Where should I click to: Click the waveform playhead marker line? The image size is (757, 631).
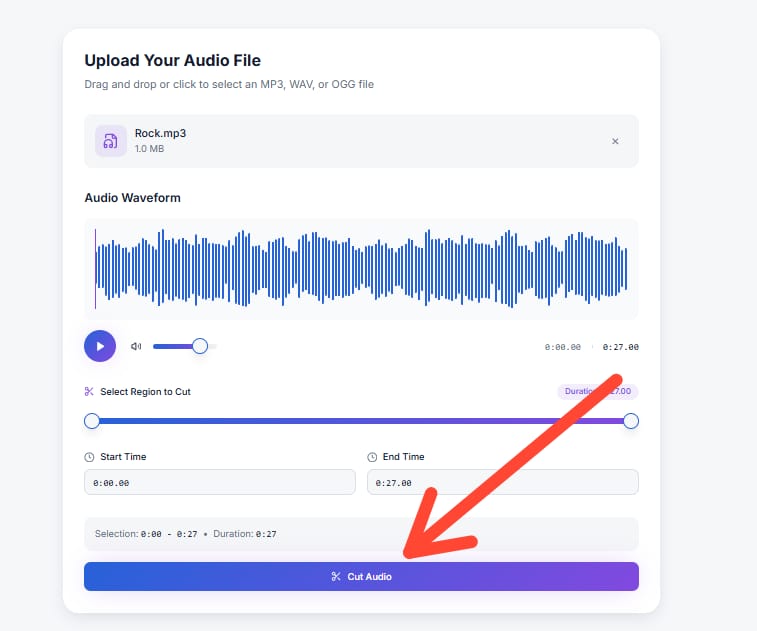coord(96,269)
